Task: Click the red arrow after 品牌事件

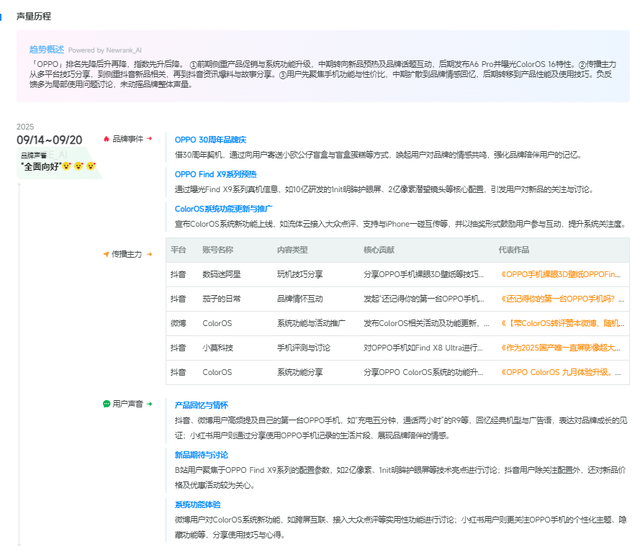Action: [149, 139]
